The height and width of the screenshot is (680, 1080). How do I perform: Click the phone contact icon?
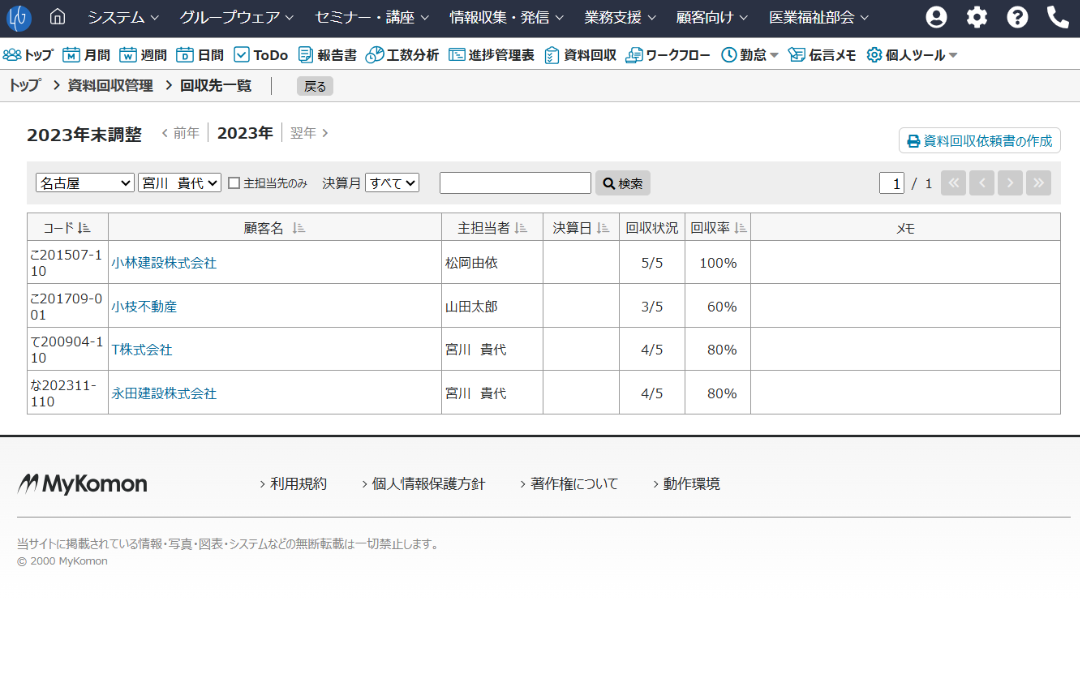pyautogui.click(x=1057, y=17)
